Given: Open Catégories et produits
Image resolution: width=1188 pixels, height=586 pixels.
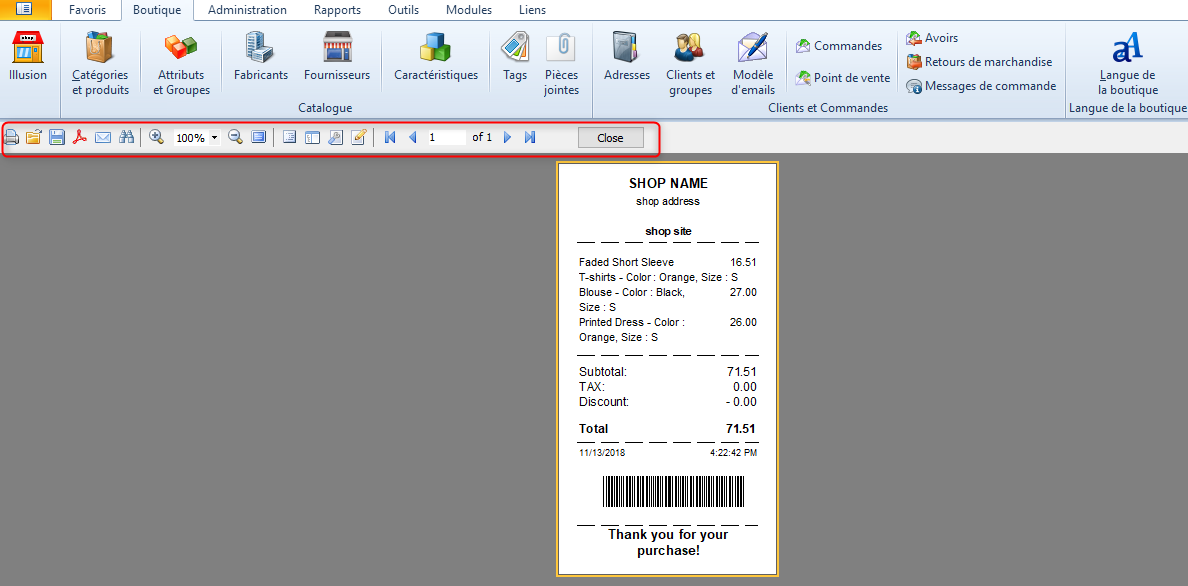Looking at the screenshot, I should pos(100,63).
